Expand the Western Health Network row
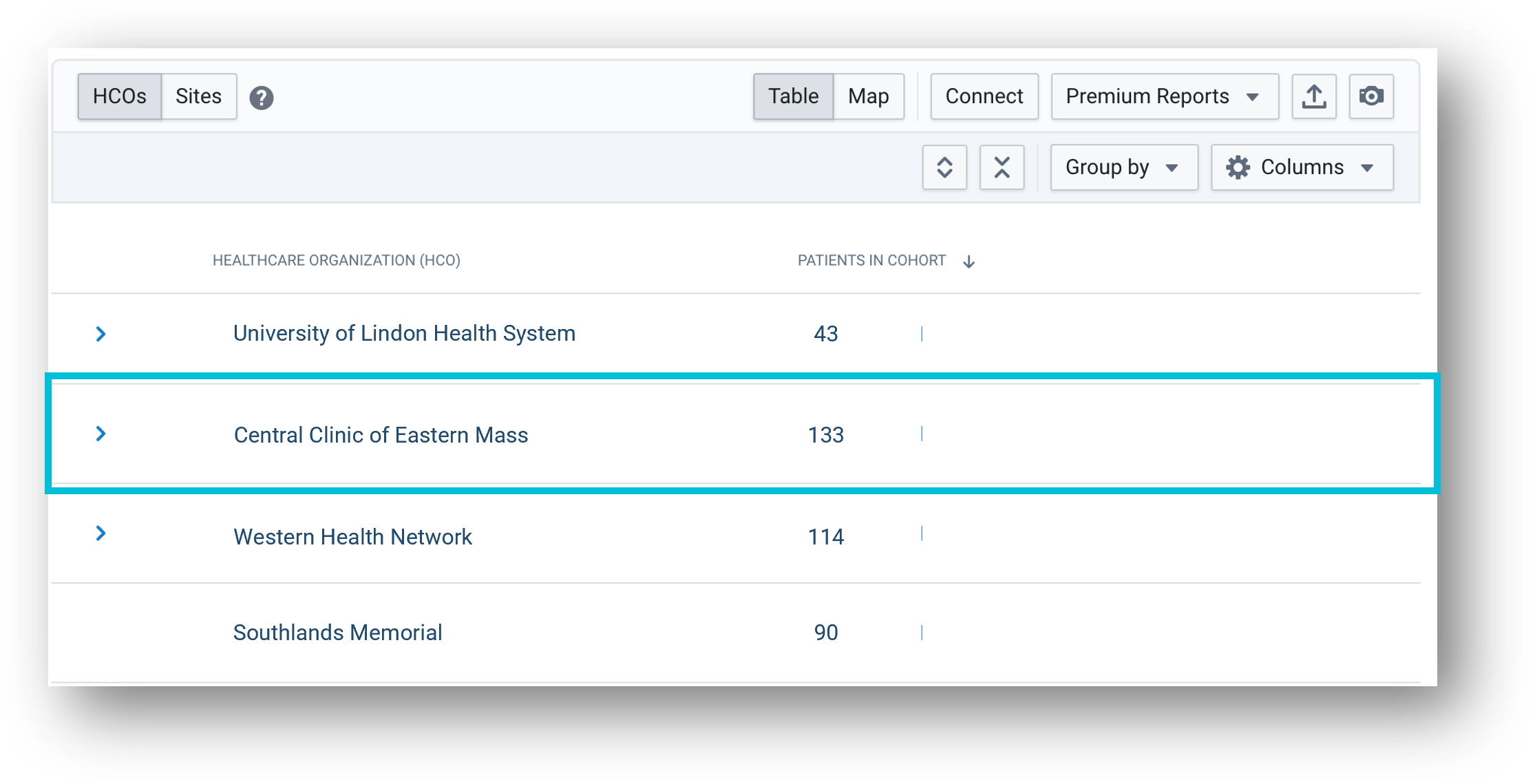The height and width of the screenshot is (784, 1535). click(100, 533)
